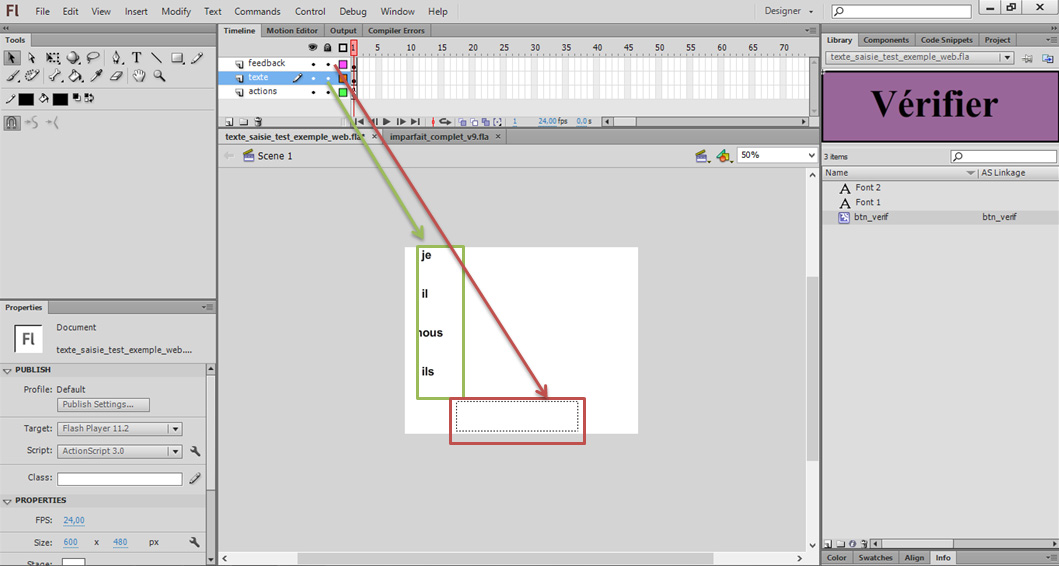1059x566 pixels.
Task: Select the Text tool
Action: click(x=136, y=58)
